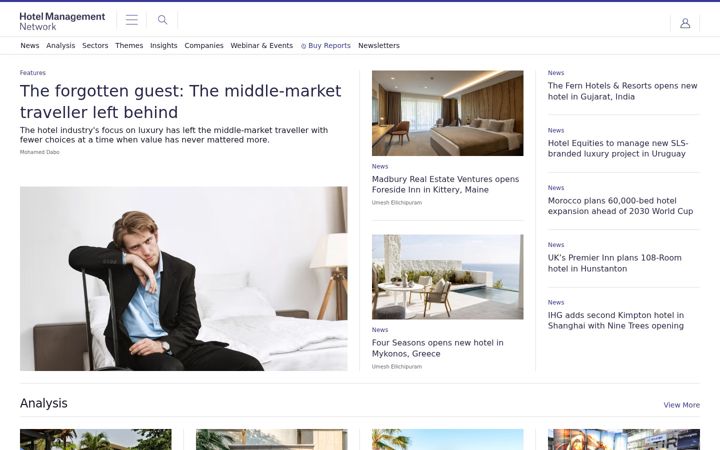Open Hotel Equities SLS Uruguay article
This screenshot has width=720, height=450.
618,148
